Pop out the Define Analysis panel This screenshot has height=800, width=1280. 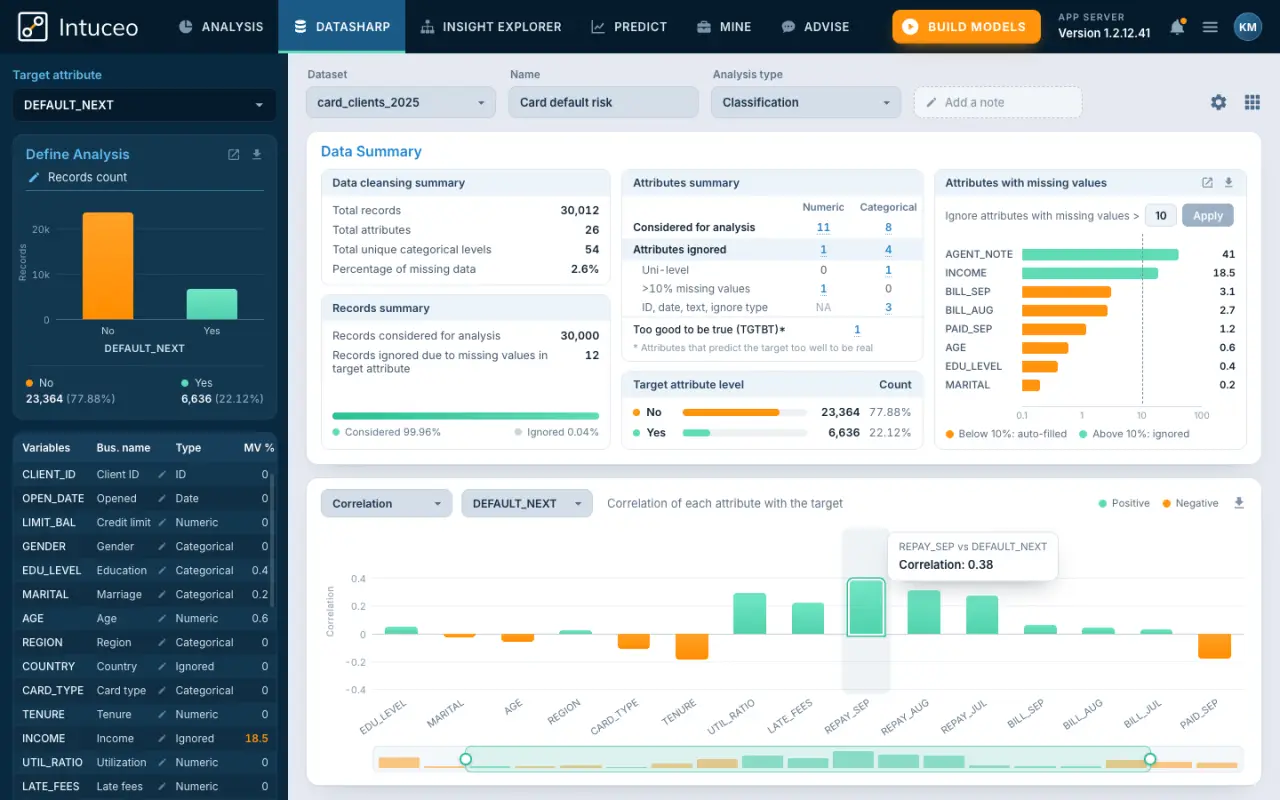(234, 154)
